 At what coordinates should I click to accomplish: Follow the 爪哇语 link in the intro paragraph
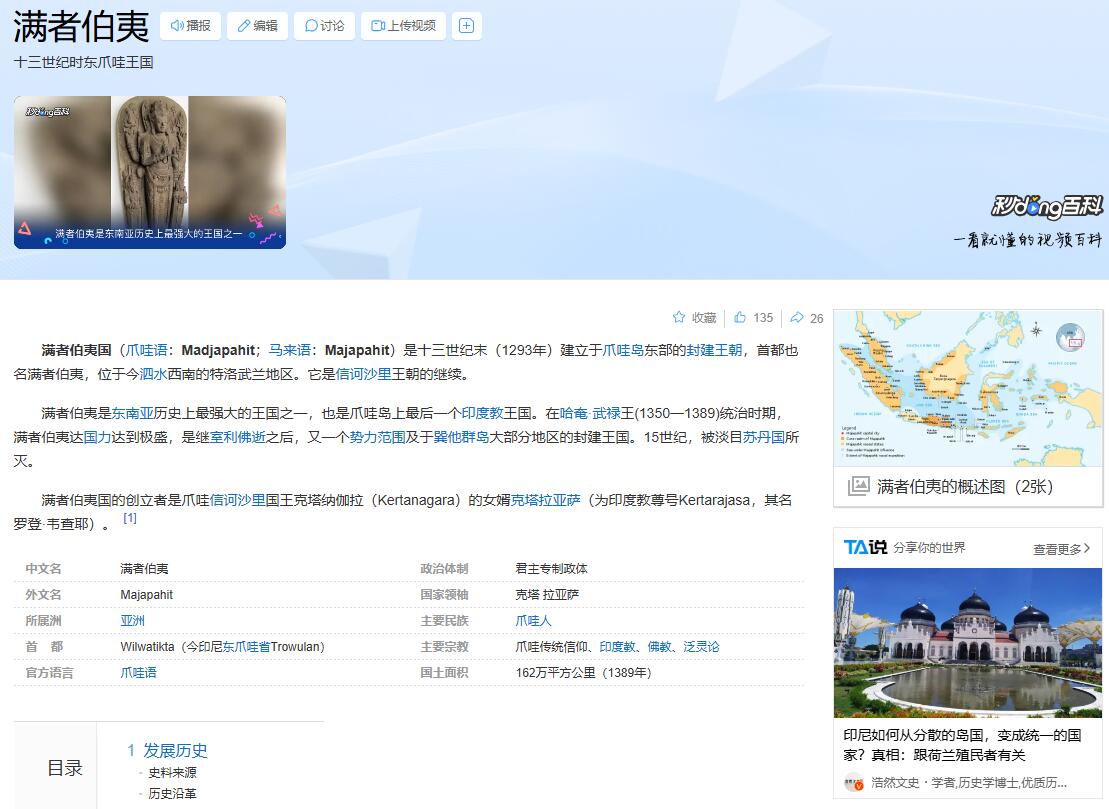(146, 350)
